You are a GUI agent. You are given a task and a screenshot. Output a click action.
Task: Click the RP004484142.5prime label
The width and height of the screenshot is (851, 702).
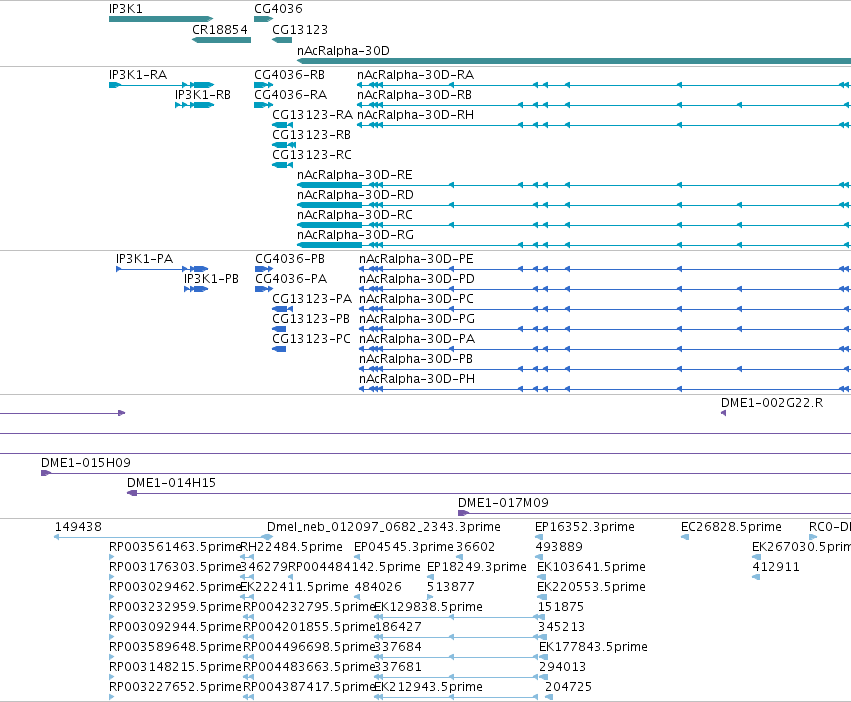[x=354, y=567]
